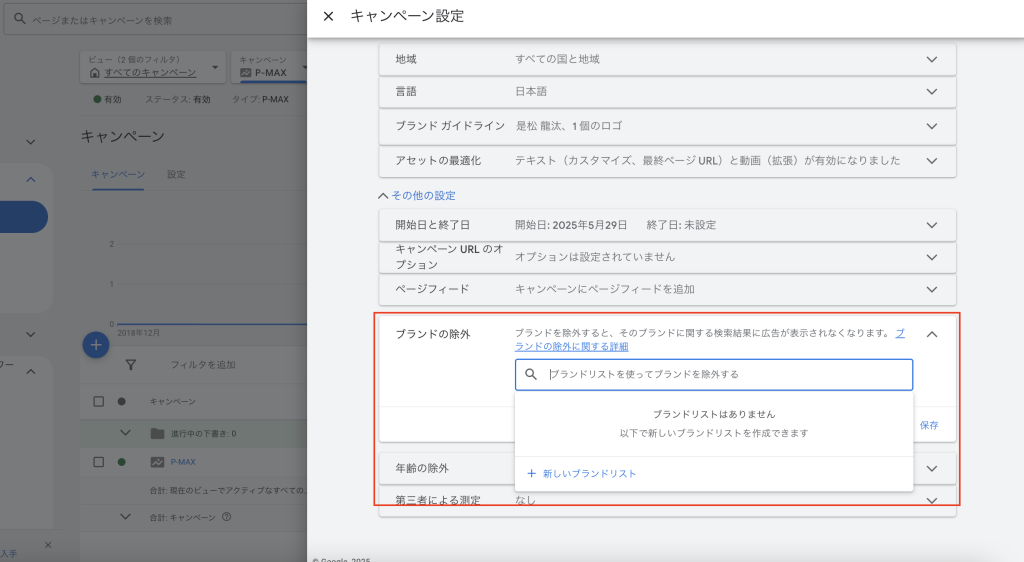
Task: Click the blue plus create button
Action: coord(96,345)
